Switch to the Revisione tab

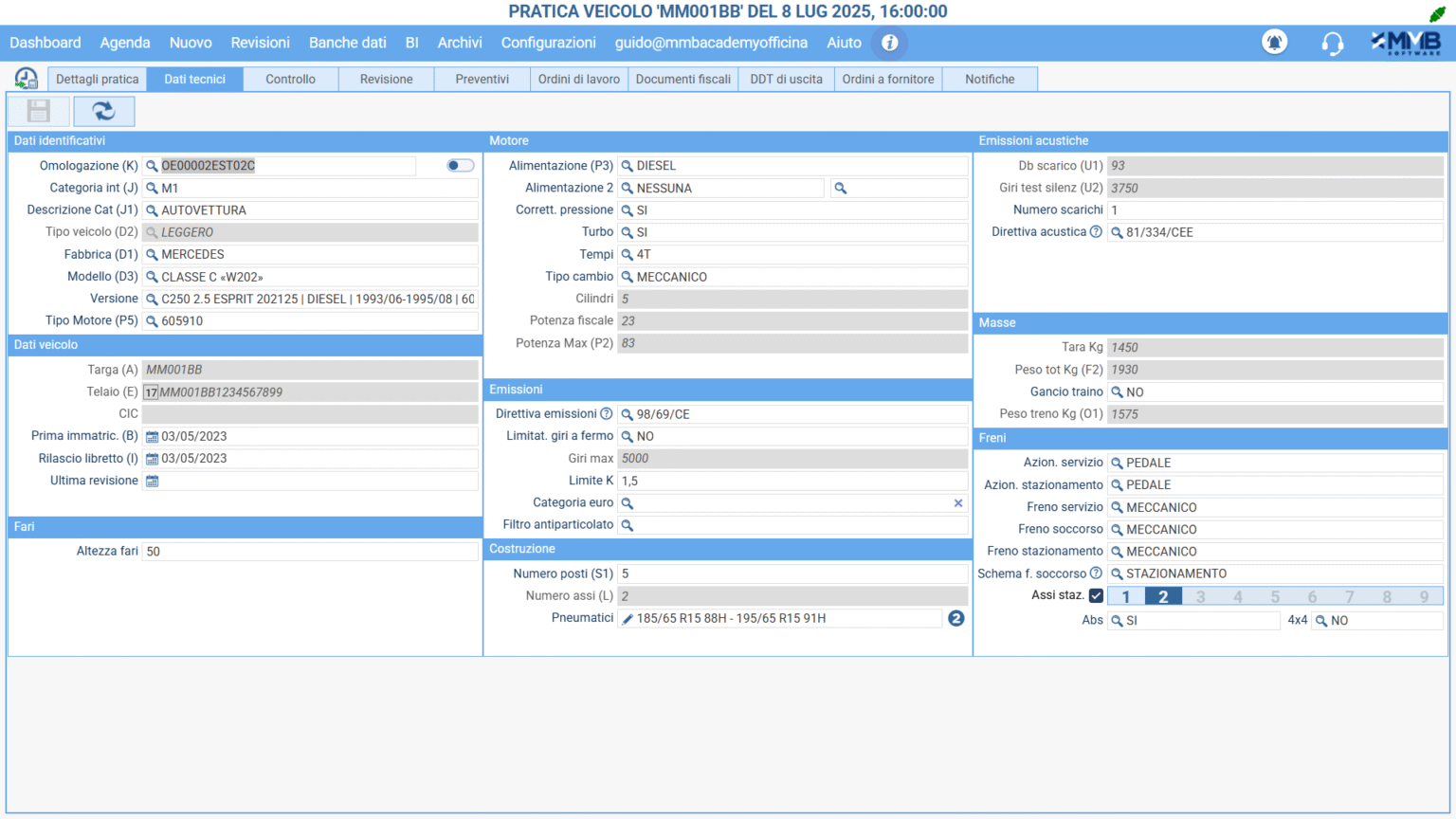pos(386,80)
